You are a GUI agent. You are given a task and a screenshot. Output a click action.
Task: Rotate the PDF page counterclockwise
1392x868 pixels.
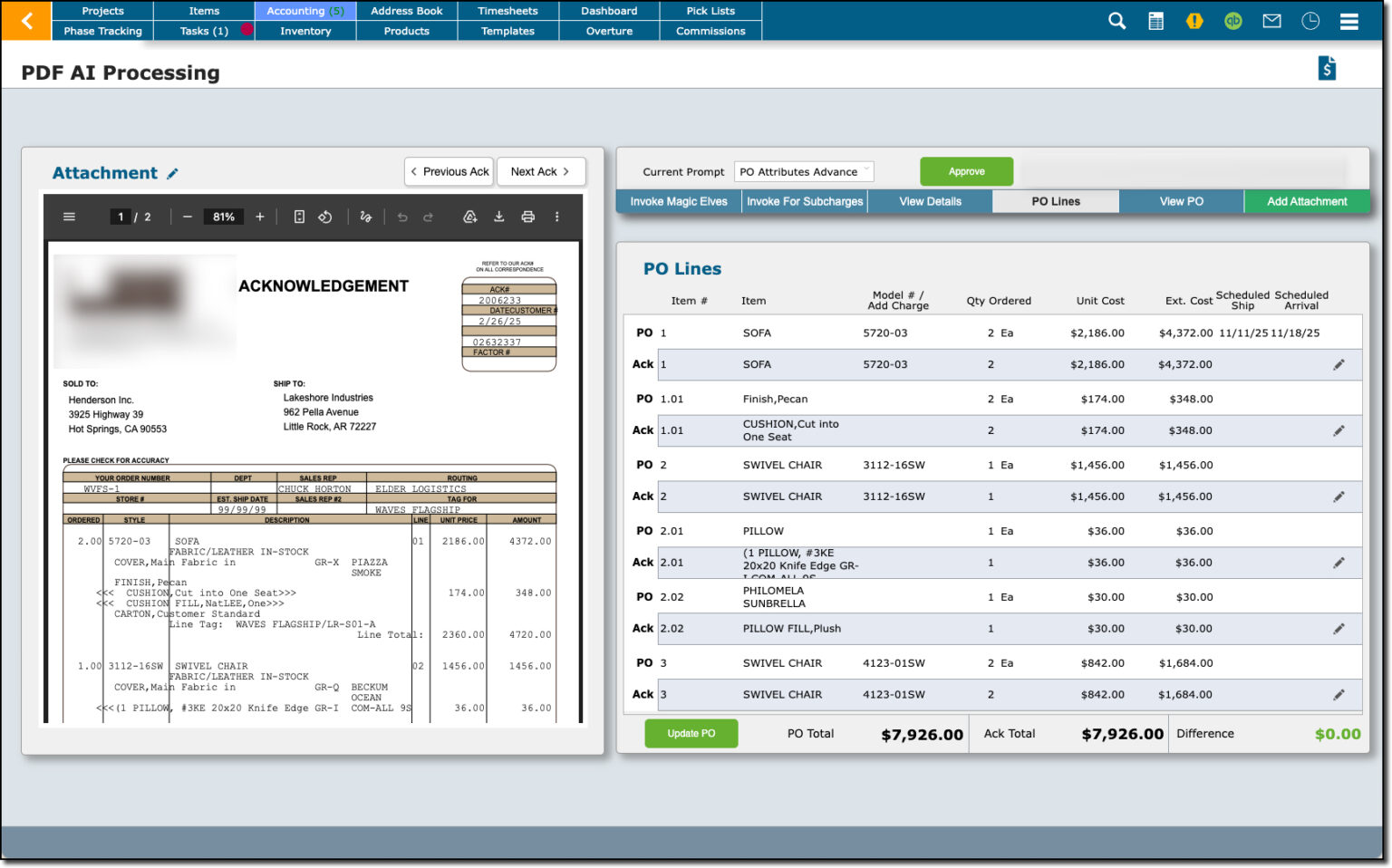click(325, 217)
